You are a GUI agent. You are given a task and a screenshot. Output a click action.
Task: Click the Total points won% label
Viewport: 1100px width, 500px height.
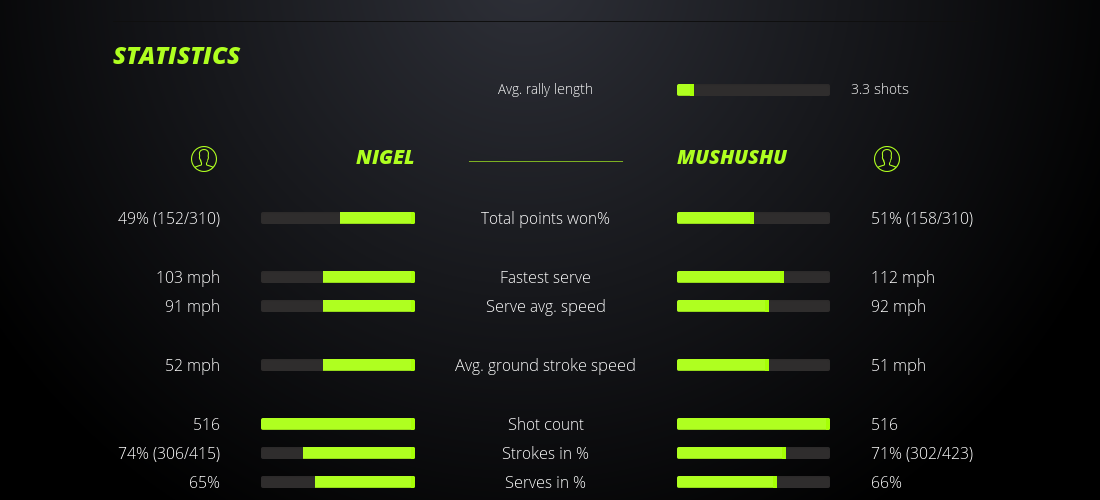tap(545, 218)
